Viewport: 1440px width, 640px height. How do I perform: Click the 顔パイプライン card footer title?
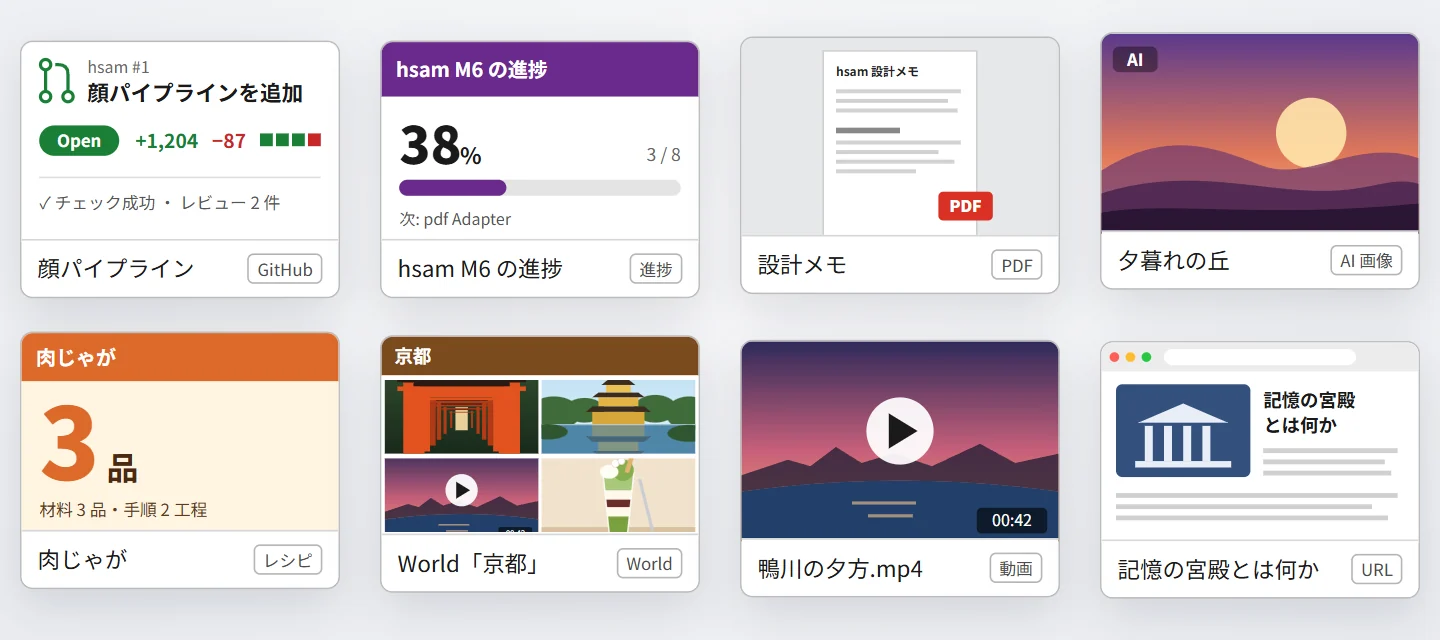tap(116, 269)
